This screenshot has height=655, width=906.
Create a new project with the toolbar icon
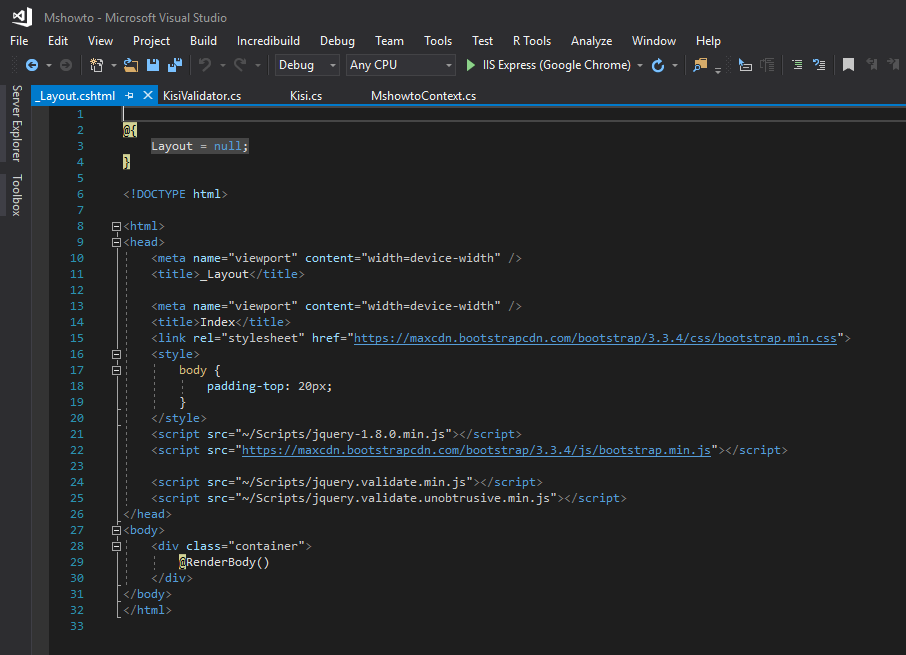[x=96, y=65]
